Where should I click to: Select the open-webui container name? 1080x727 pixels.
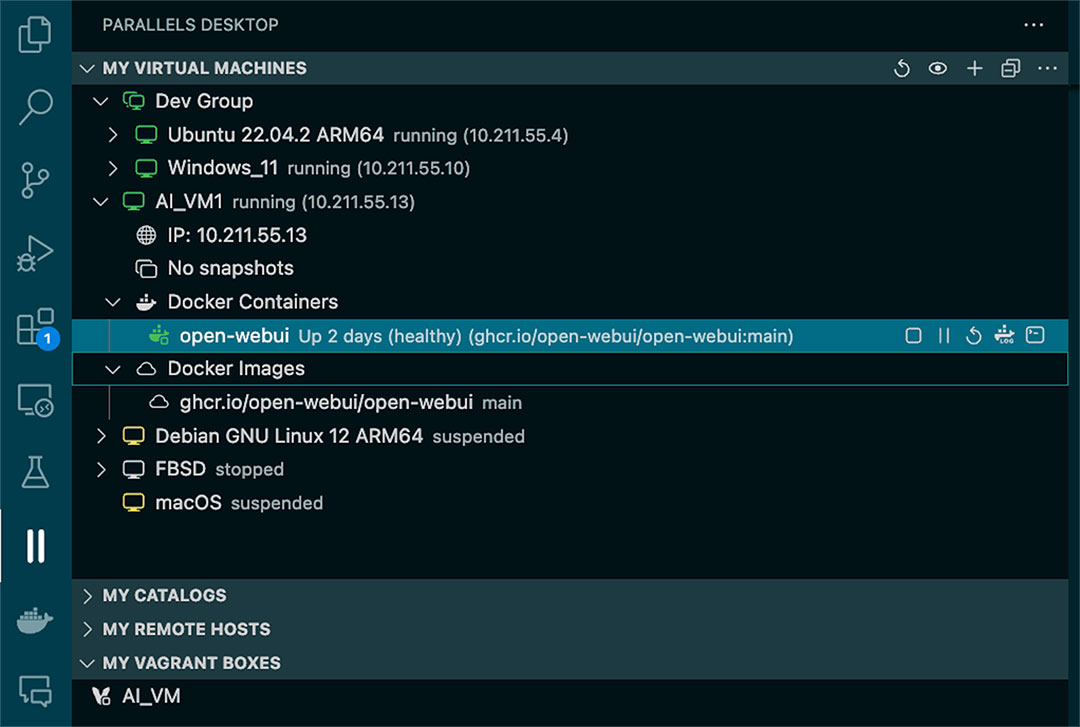(234, 336)
